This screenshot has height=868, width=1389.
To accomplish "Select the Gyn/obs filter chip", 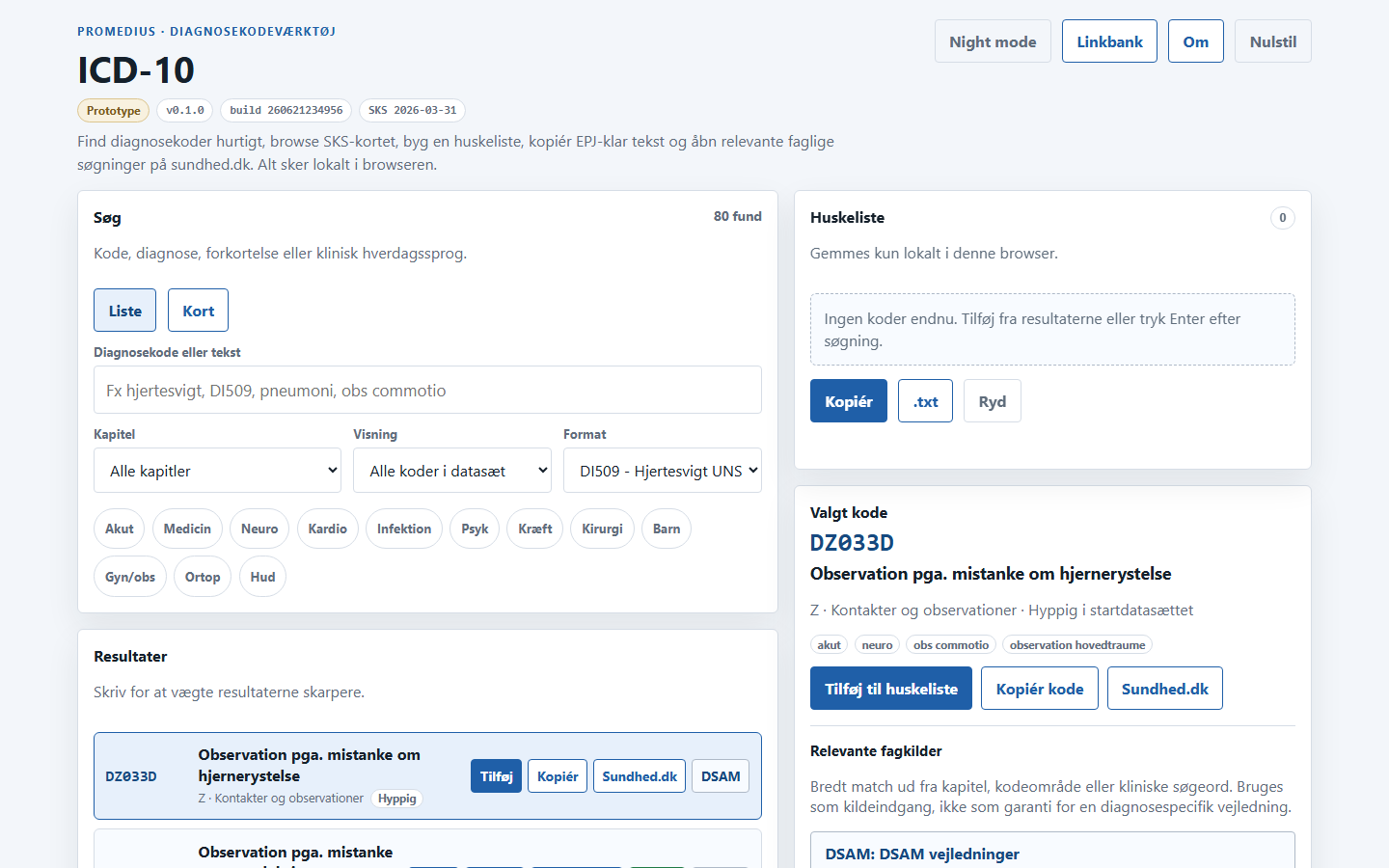I will point(130,577).
